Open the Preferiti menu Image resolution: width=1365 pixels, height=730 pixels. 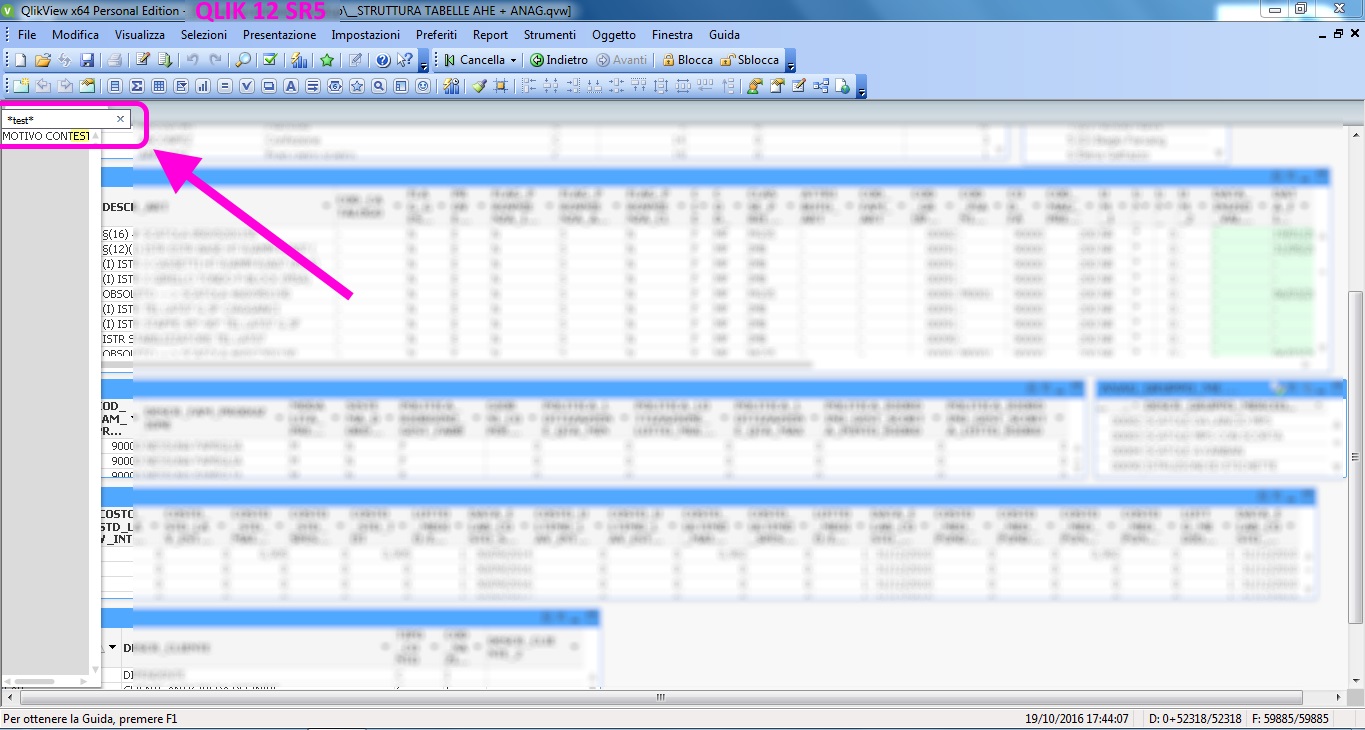[436, 34]
